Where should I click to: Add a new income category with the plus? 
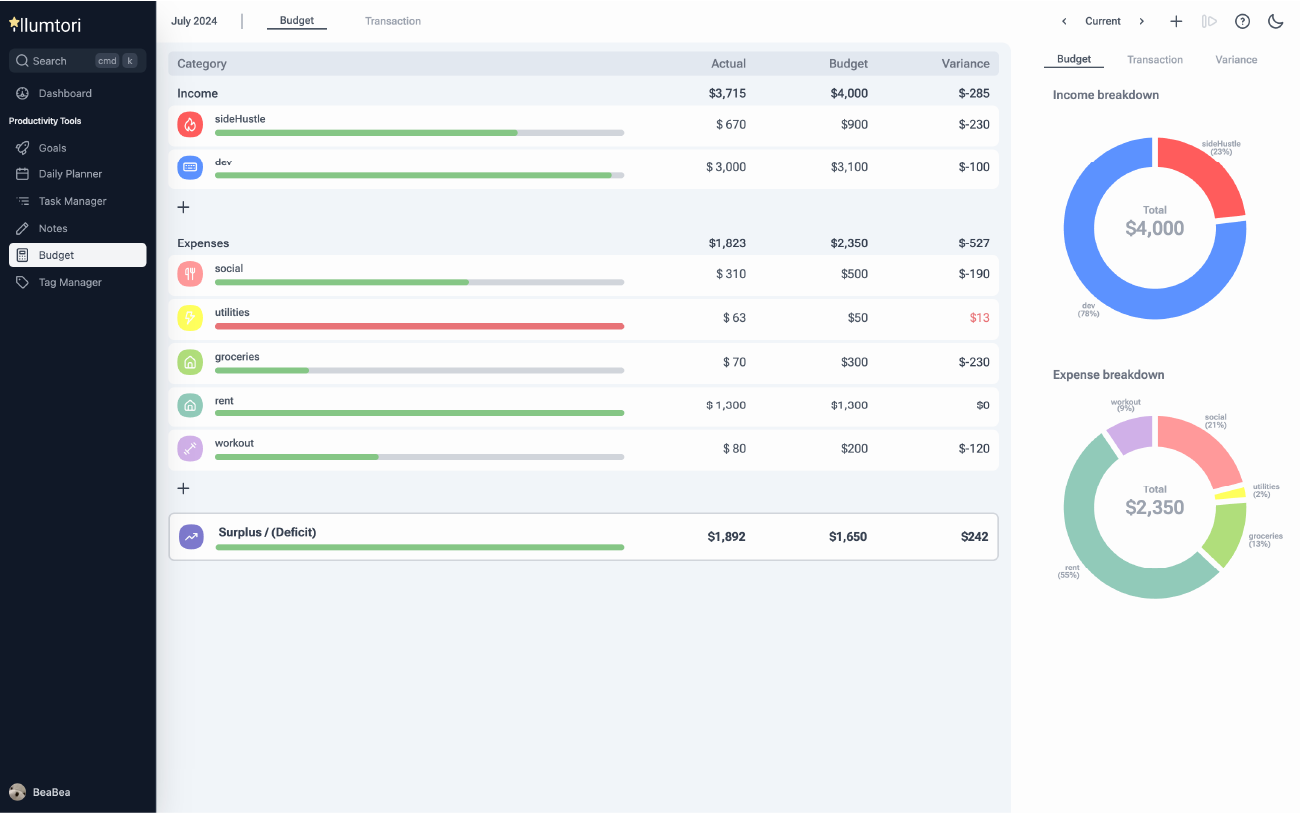point(183,207)
